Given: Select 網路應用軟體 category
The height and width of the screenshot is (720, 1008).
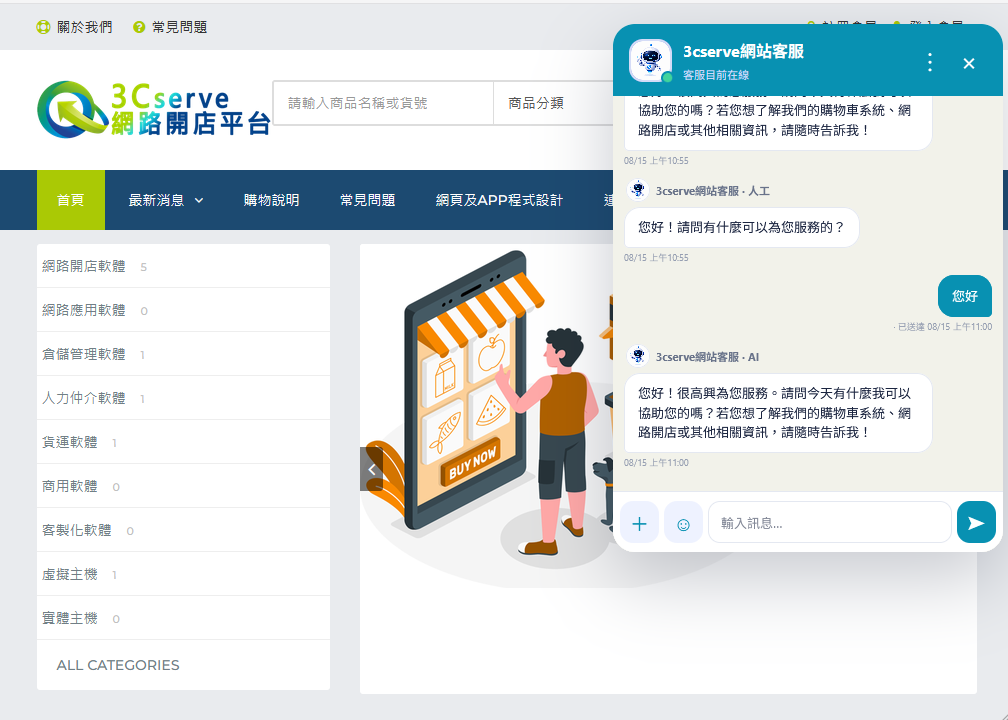Looking at the screenshot, I should (x=183, y=310).
